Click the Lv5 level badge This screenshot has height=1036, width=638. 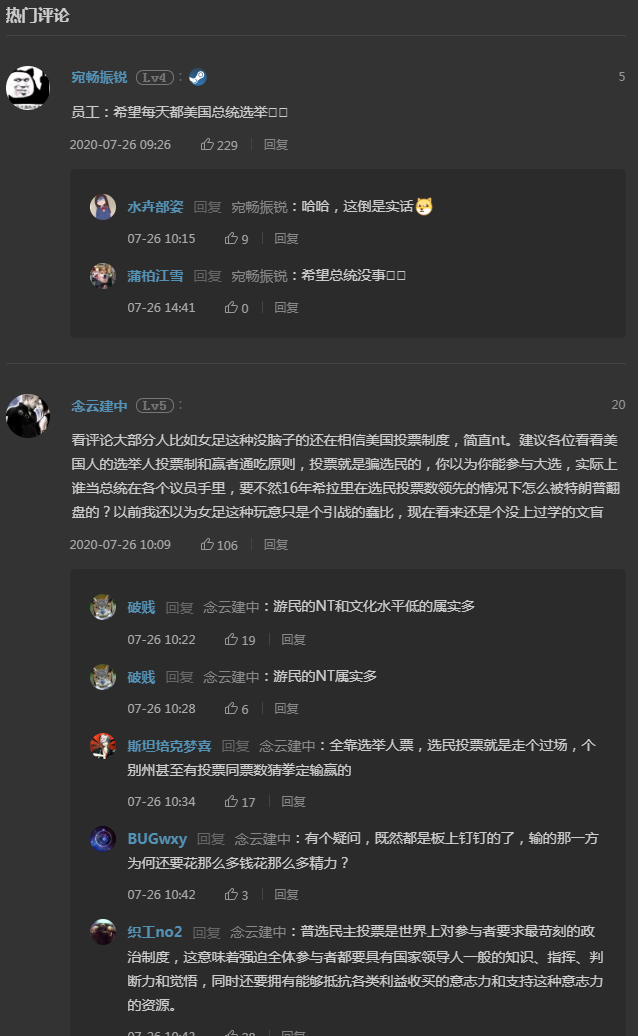[155, 406]
